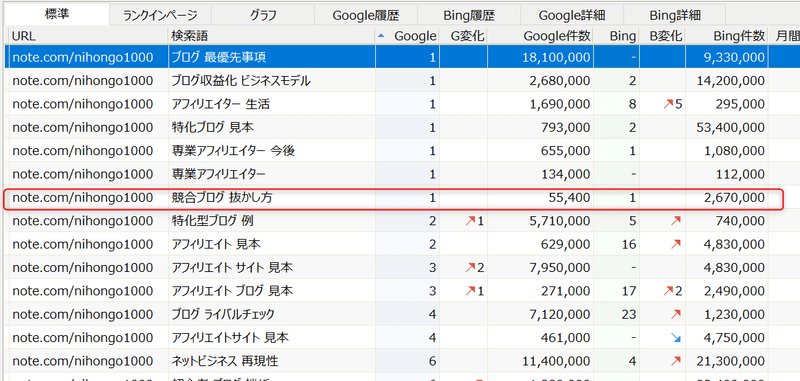Click Google件数 value 655,000

point(566,151)
